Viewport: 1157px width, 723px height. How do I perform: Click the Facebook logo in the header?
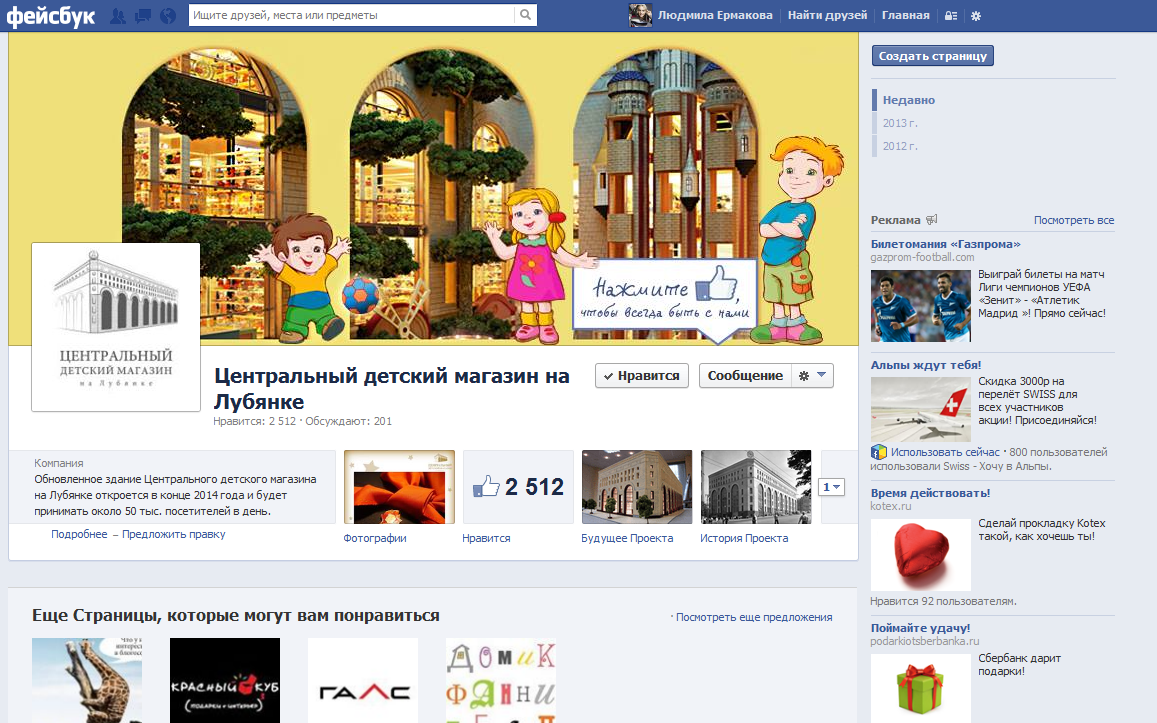tap(51, 15)
